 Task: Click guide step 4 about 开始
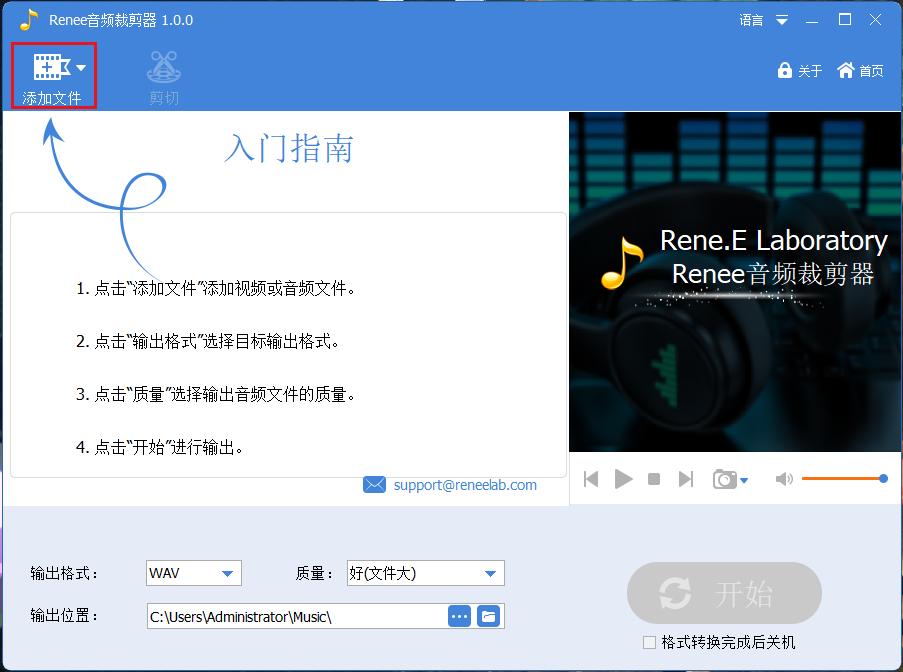tap(160, 447)
